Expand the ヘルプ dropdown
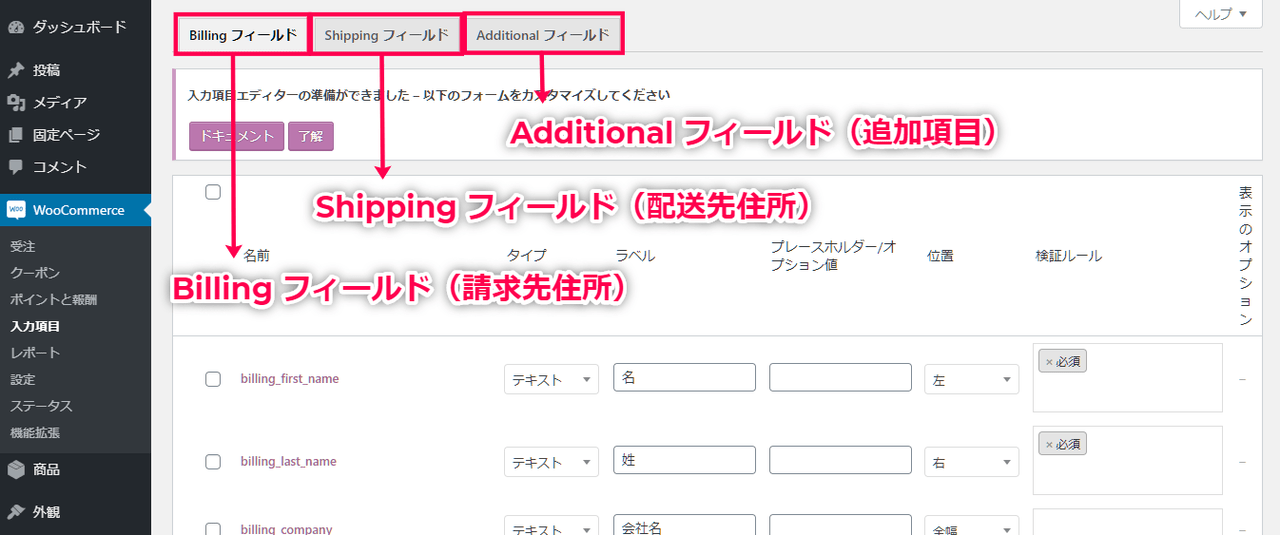This screenshot has width=1280, height=535. point(1221,14)
